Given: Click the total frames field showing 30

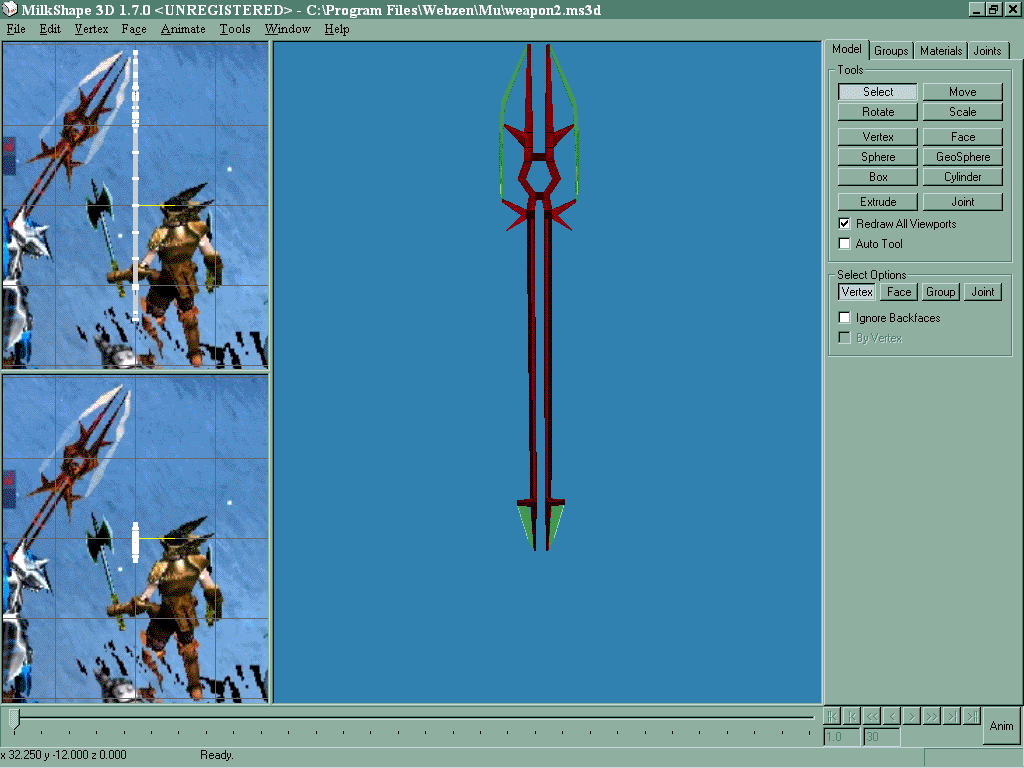Looking at the screenshot, I should pos(881,737).
